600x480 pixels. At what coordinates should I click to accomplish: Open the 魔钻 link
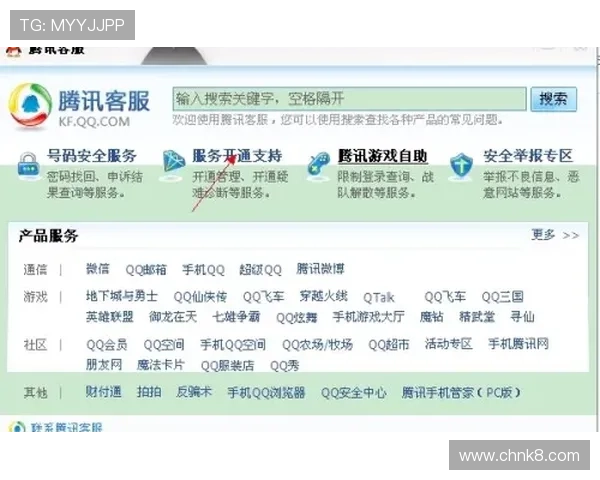click(x=432, y=317)
